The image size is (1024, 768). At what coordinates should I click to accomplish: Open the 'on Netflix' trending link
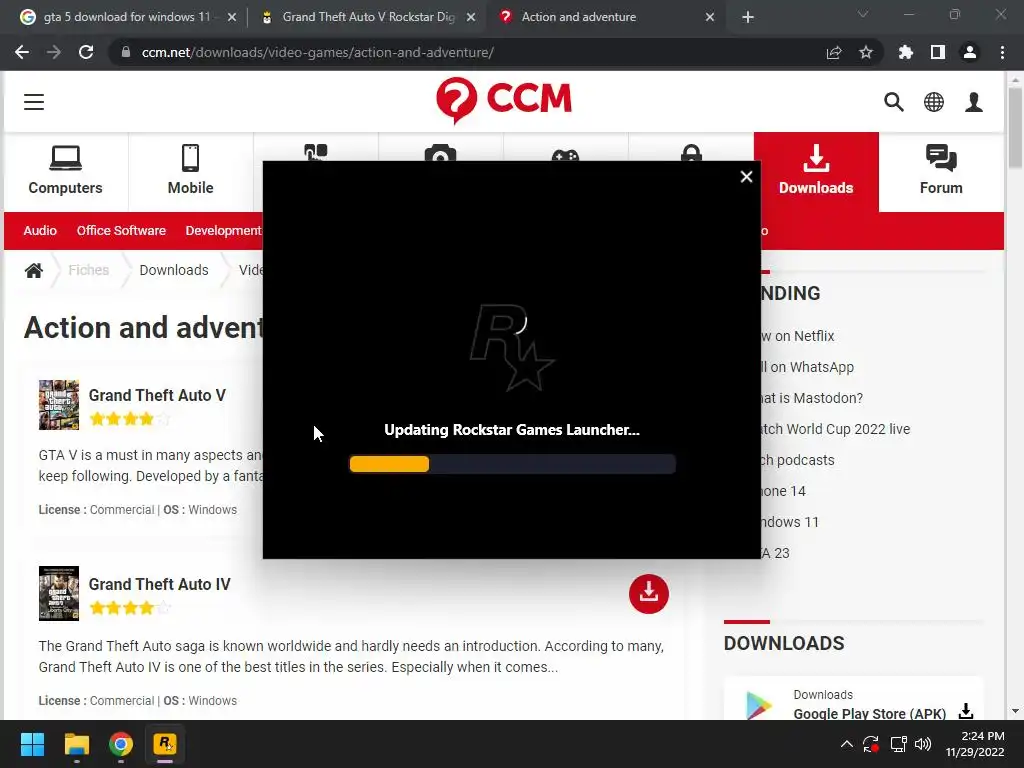[x=797, y=336]
